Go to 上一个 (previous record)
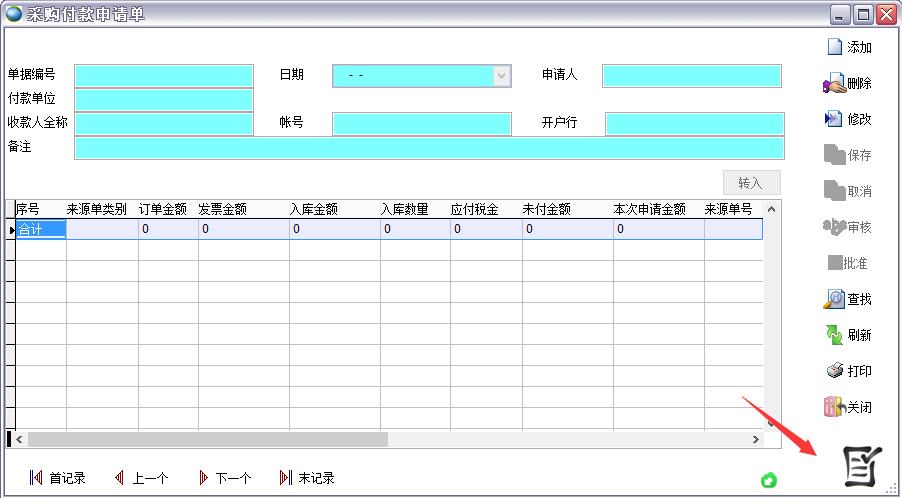The image size is (902, 498). pyautogui.click(x=120, y=478)
